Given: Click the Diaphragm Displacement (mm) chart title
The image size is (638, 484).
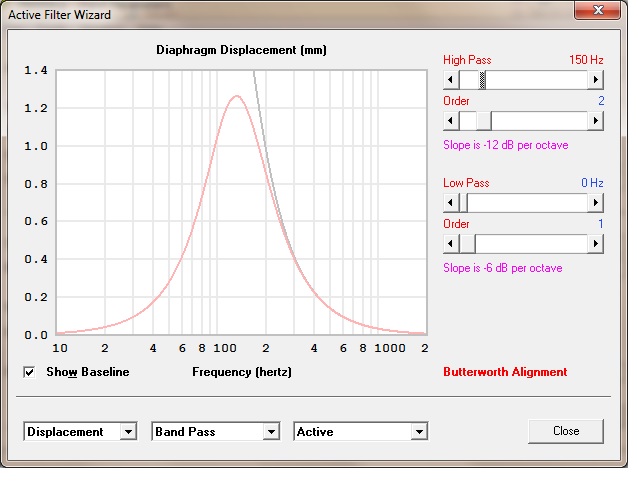Looking at the screenshot, I should coord(241,50).
